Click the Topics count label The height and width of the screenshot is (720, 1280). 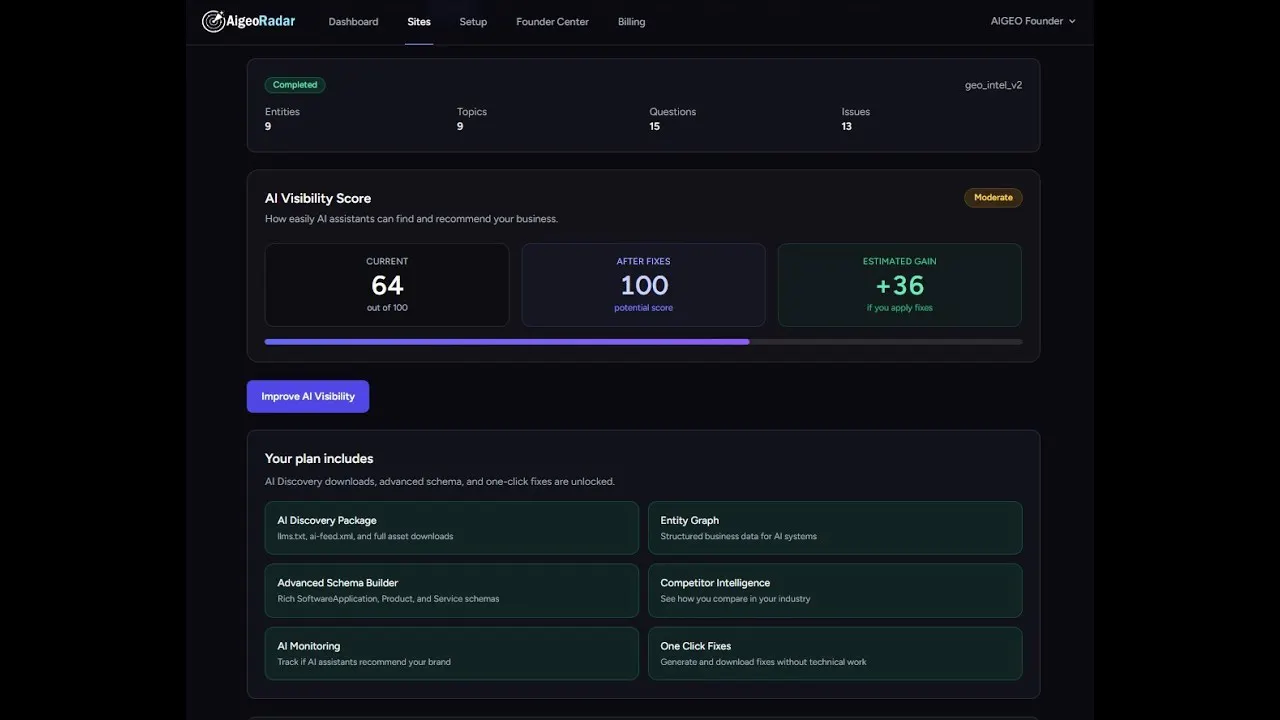click(x=472, y=112)
